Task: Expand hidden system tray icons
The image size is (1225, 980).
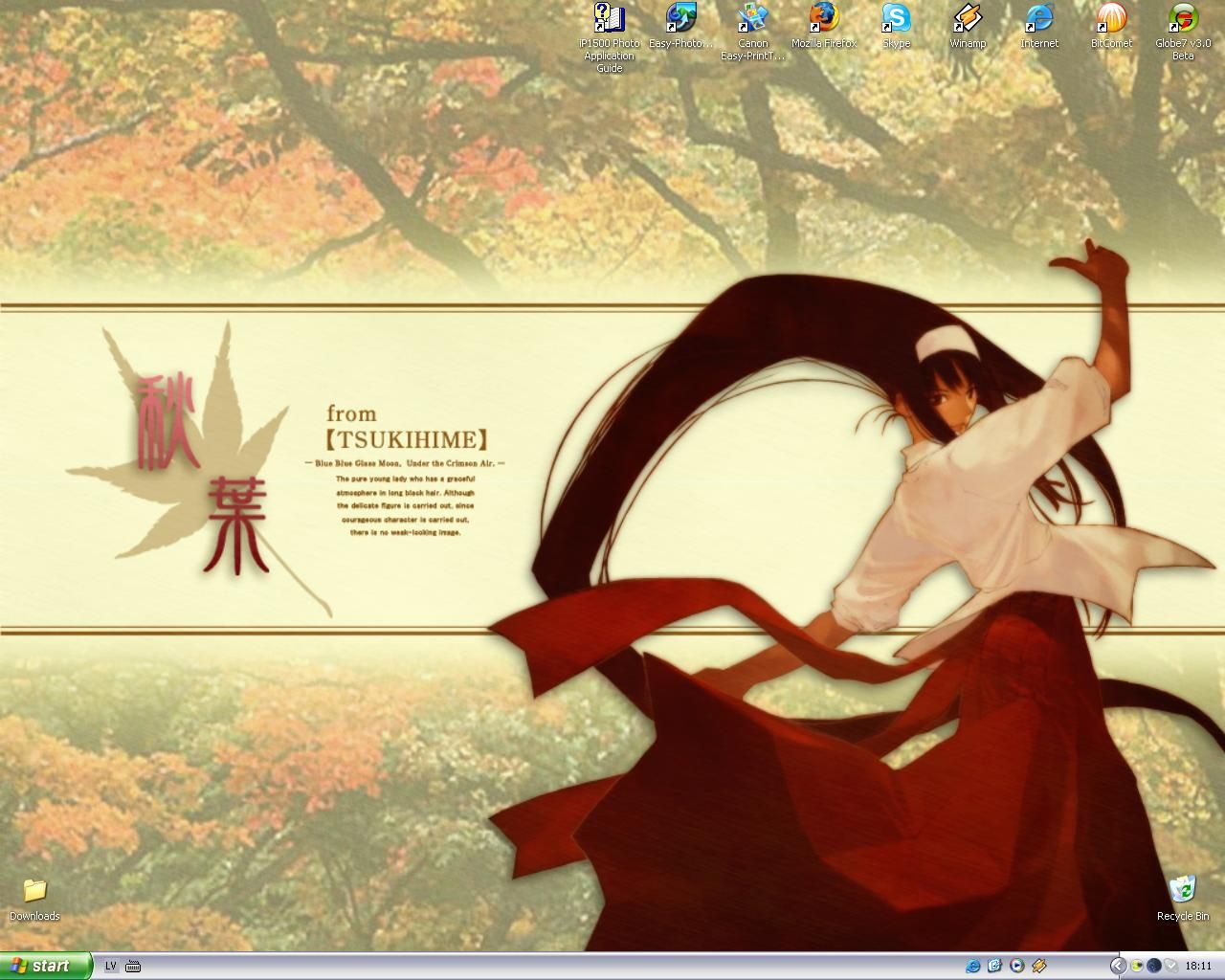Action: 1118,966
